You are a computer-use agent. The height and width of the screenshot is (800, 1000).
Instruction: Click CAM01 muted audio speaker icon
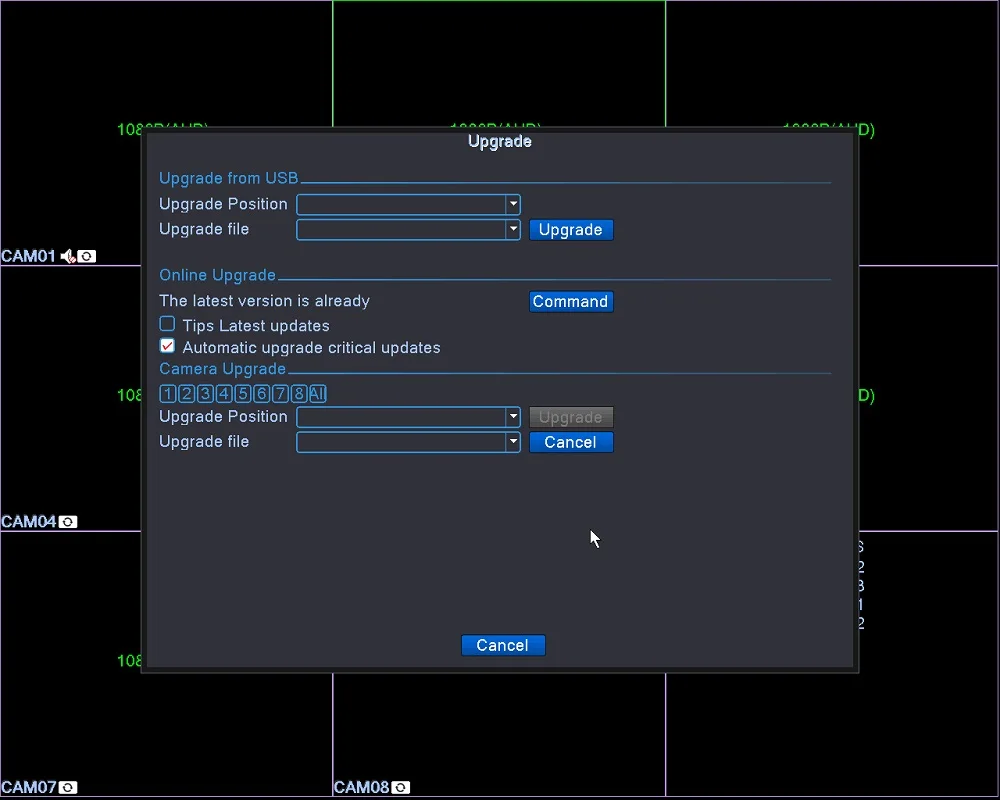[x=68, y=256]
